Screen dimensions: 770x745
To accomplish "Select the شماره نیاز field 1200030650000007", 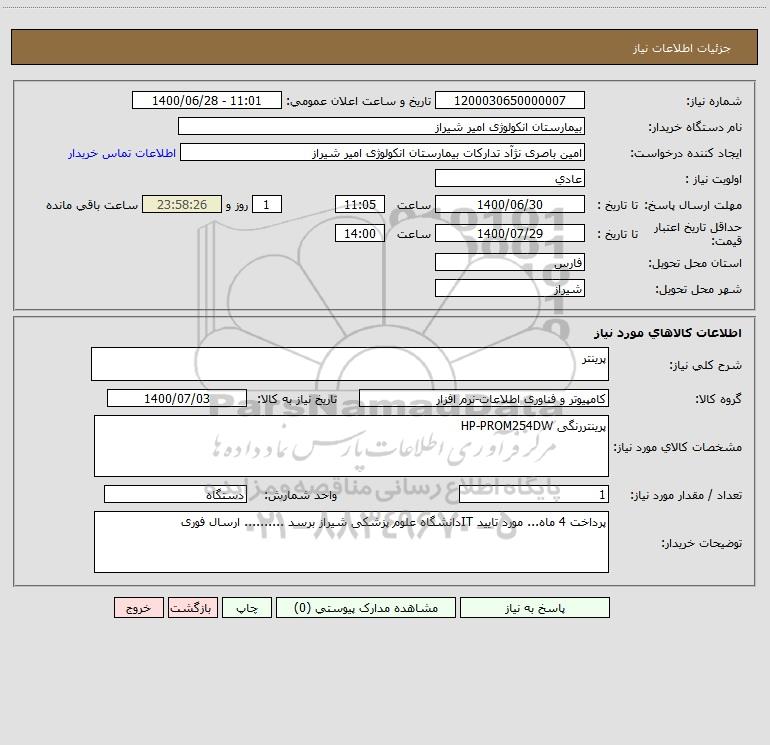I will click(510, 100).
